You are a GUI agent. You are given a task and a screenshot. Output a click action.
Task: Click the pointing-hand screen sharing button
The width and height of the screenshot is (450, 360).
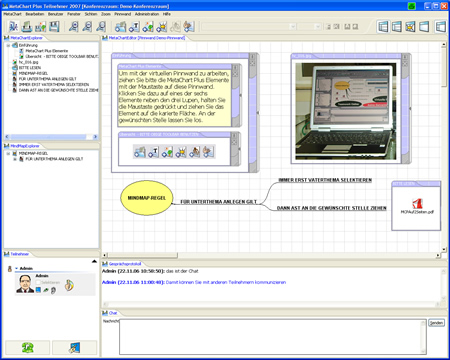[75, 347]
